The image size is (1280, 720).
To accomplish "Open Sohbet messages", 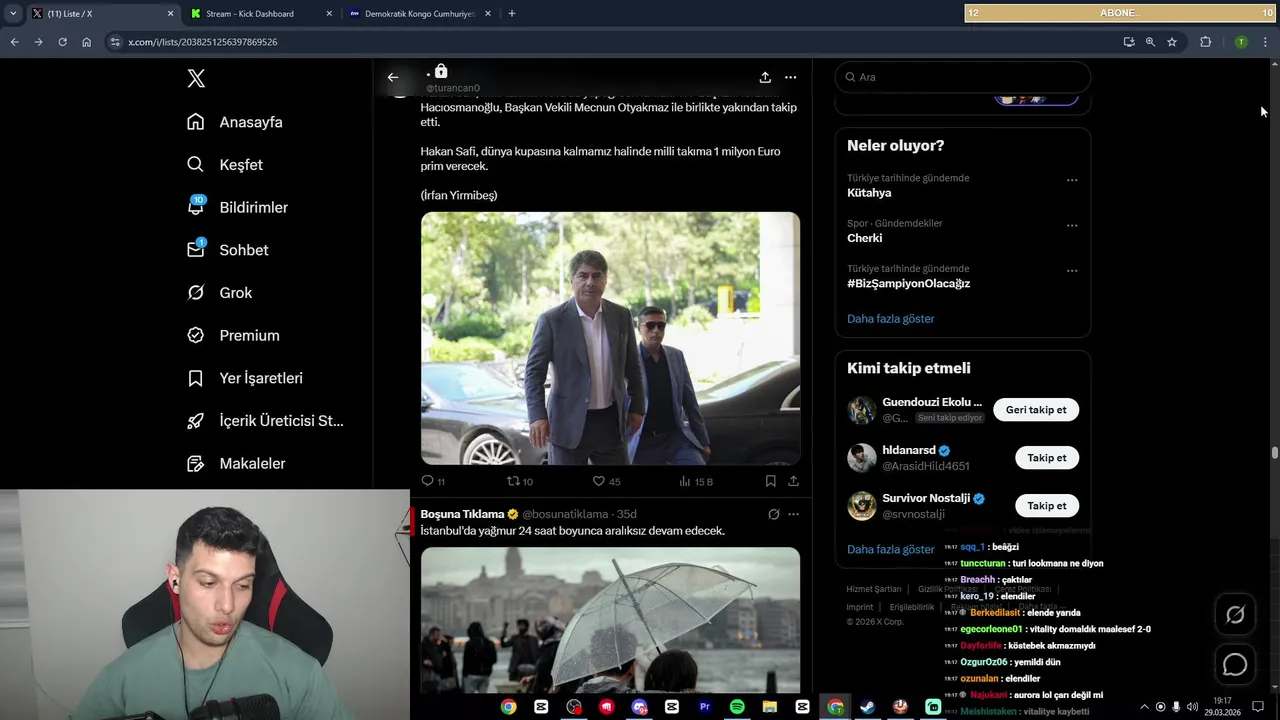I will 228,250.
